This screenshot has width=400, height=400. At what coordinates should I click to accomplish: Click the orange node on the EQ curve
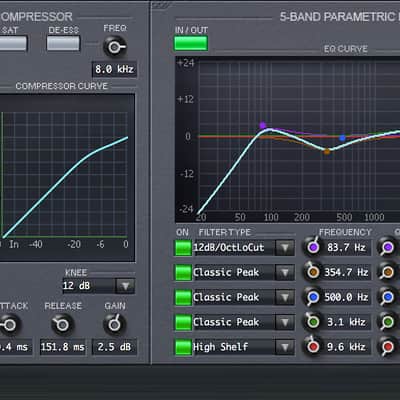(327, 152)
